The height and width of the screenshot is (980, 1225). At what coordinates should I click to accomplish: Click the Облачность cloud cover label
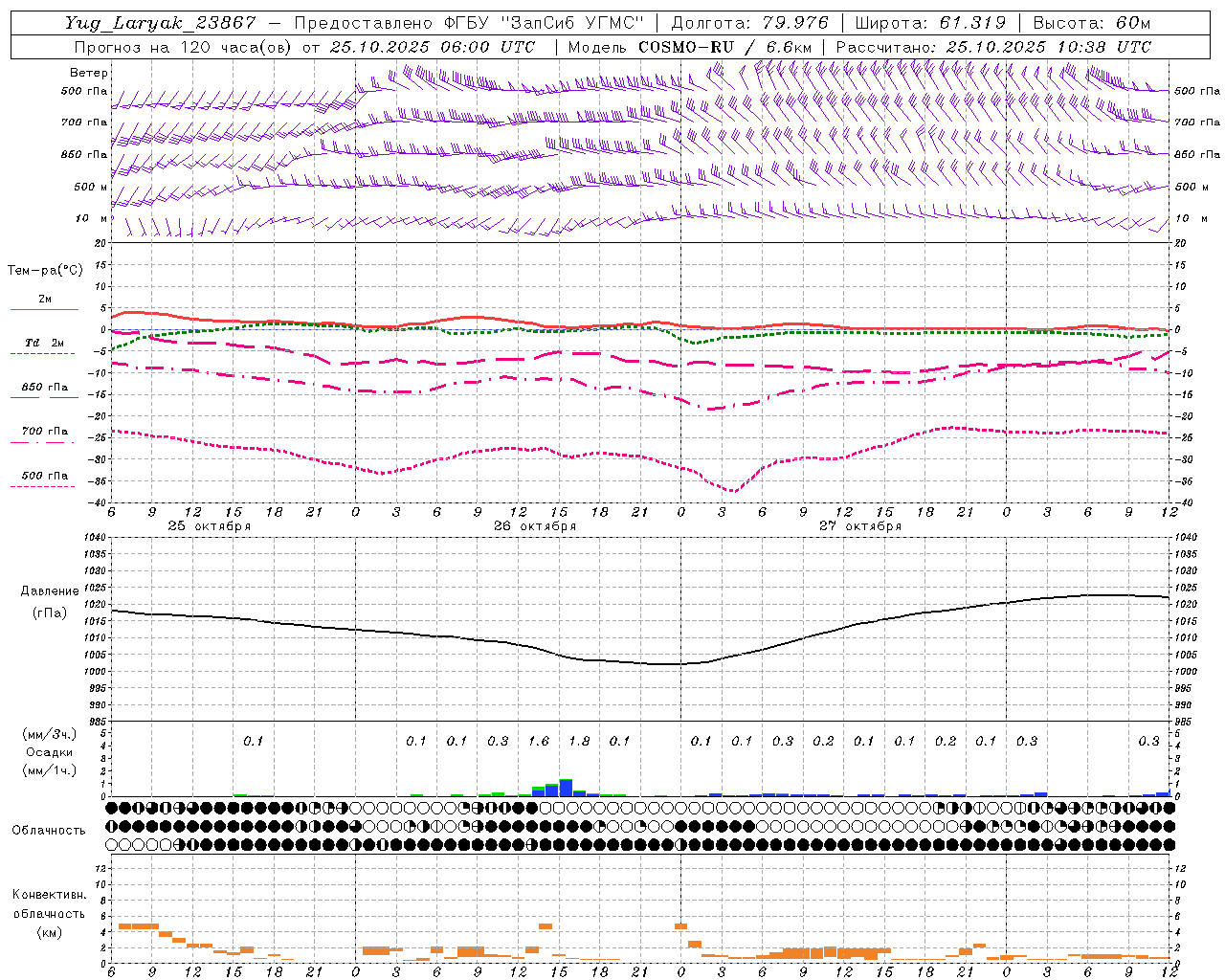click(49, 830)
